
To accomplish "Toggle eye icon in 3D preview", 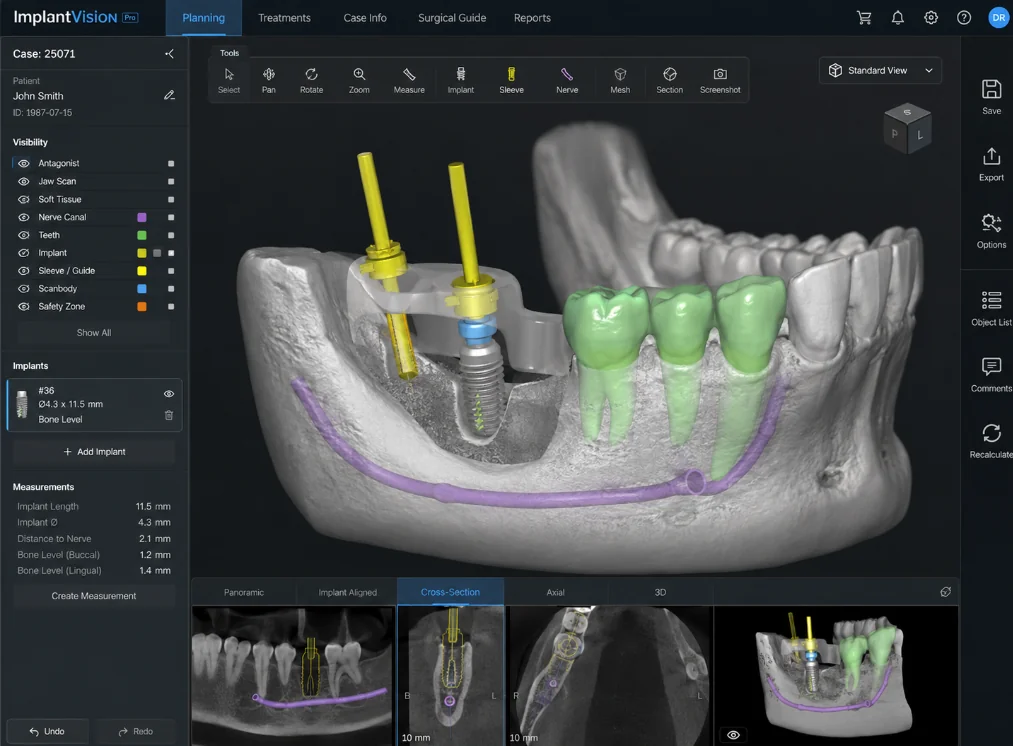I will (733, 735).
